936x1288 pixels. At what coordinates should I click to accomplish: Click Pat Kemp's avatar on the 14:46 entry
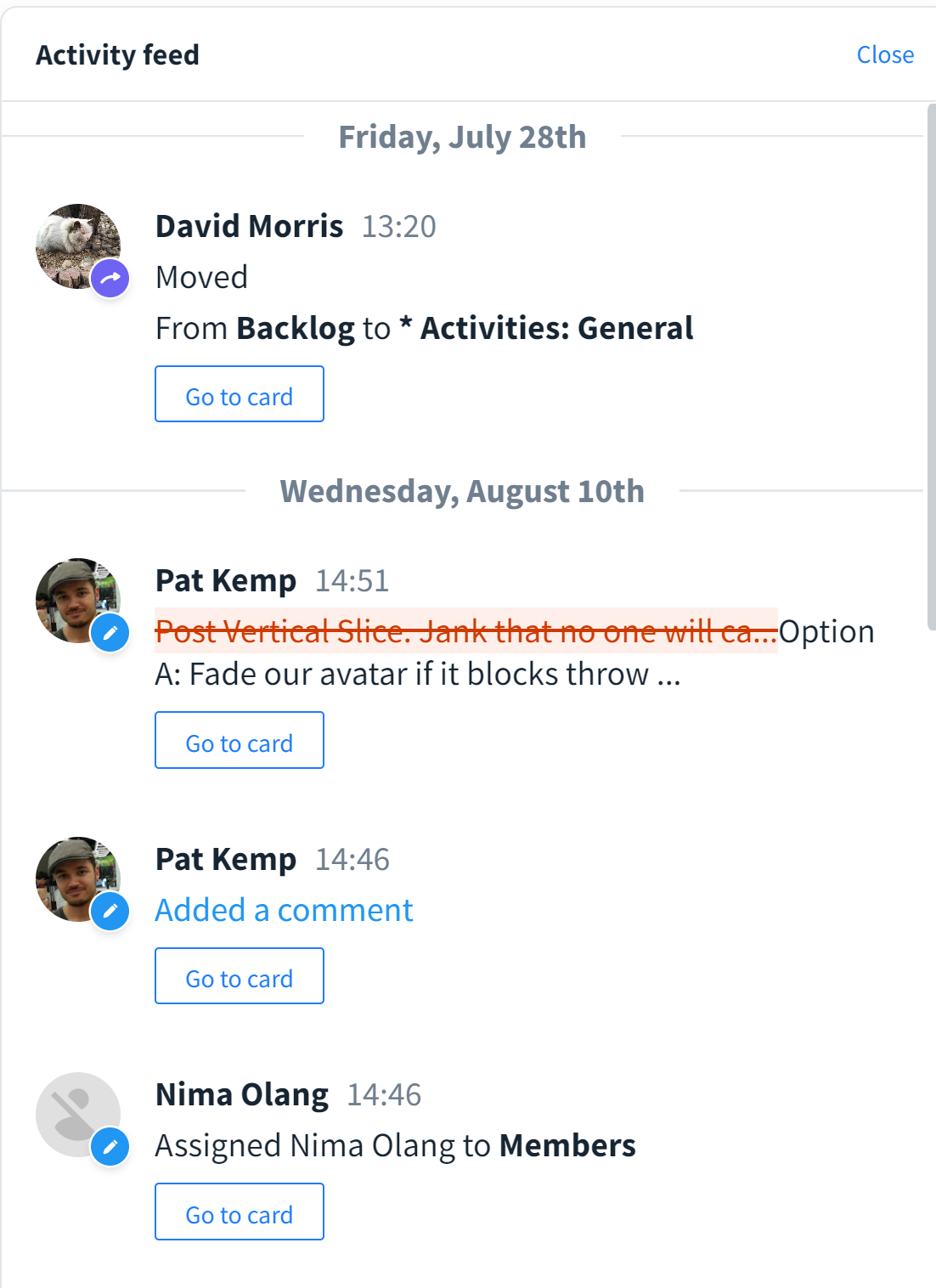tap(71, 873)
